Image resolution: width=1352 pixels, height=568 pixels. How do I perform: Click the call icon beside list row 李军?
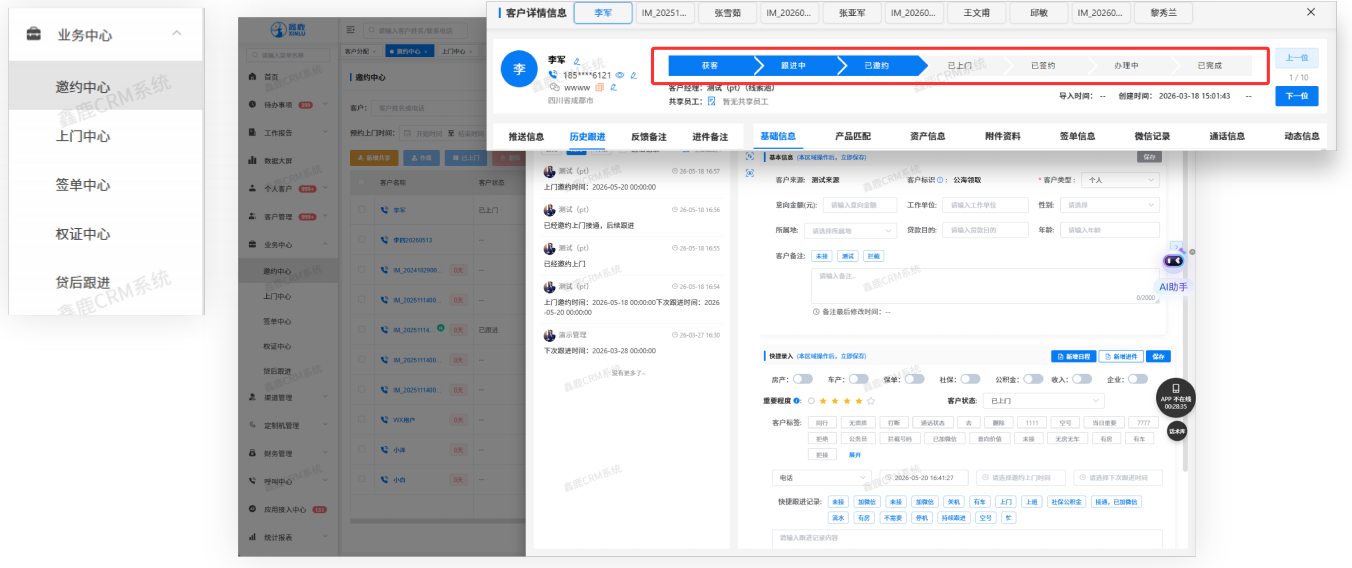coord(385,211)
